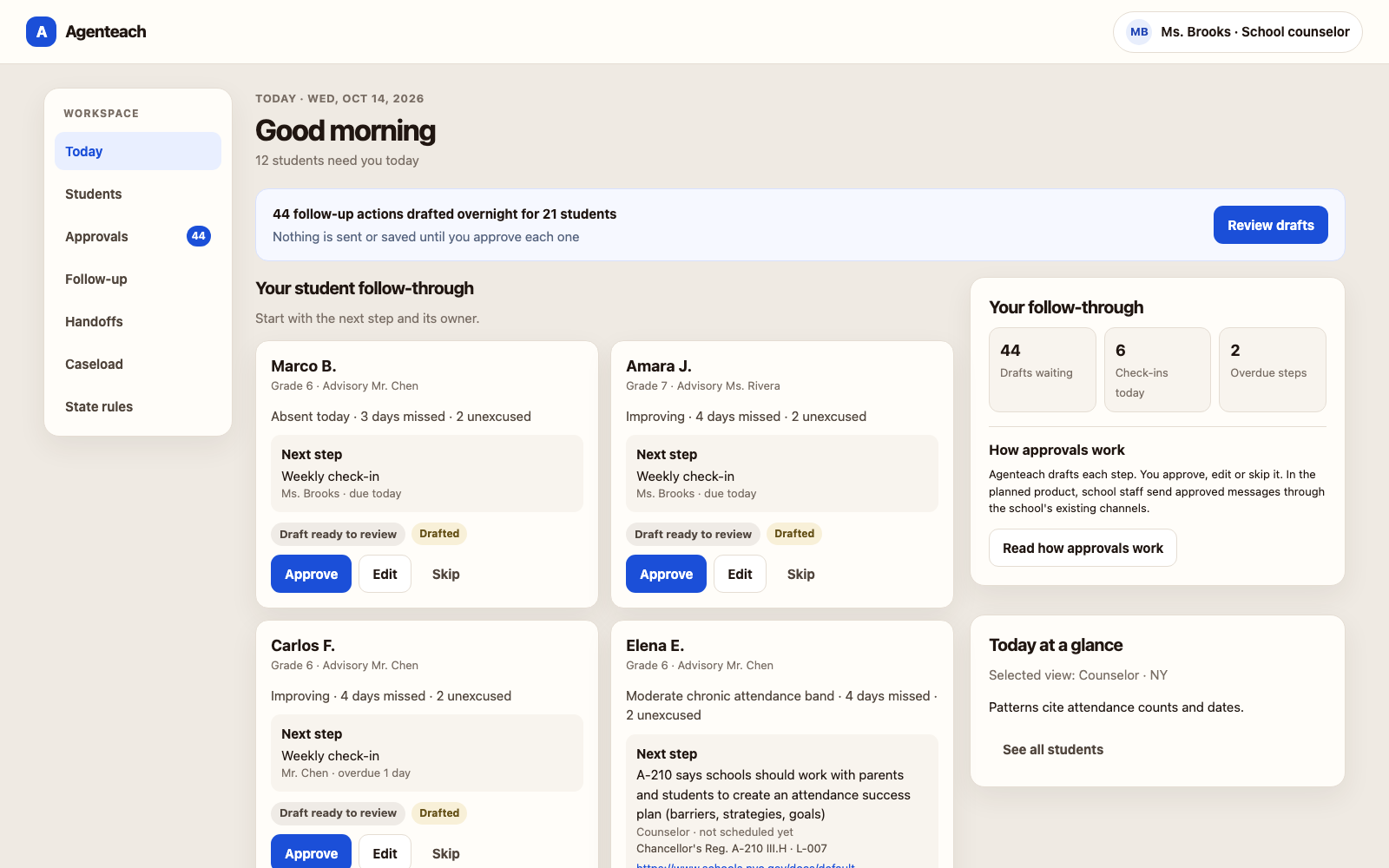The image size is (1389, 868).
Task: Open the Today workspace page
Action: 138,151
